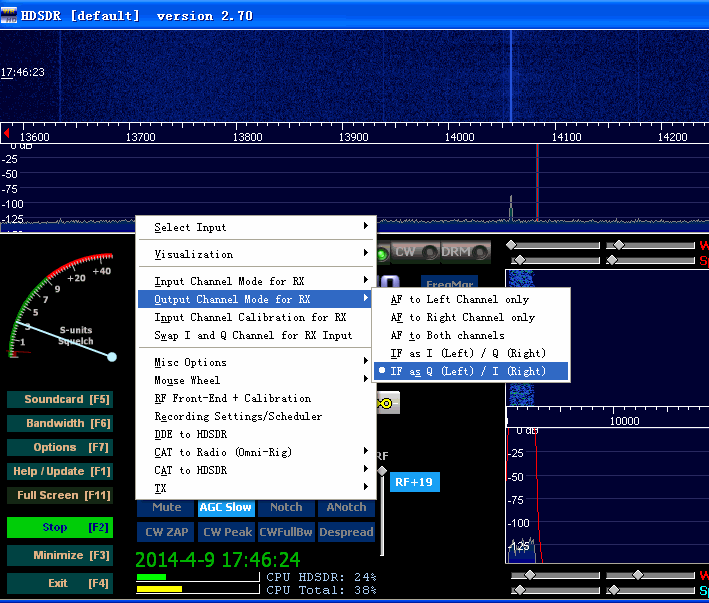Screen dimensions: 709x603
Task: Enable the ANotch auto notch filter
Action: (x=346, y=507)
